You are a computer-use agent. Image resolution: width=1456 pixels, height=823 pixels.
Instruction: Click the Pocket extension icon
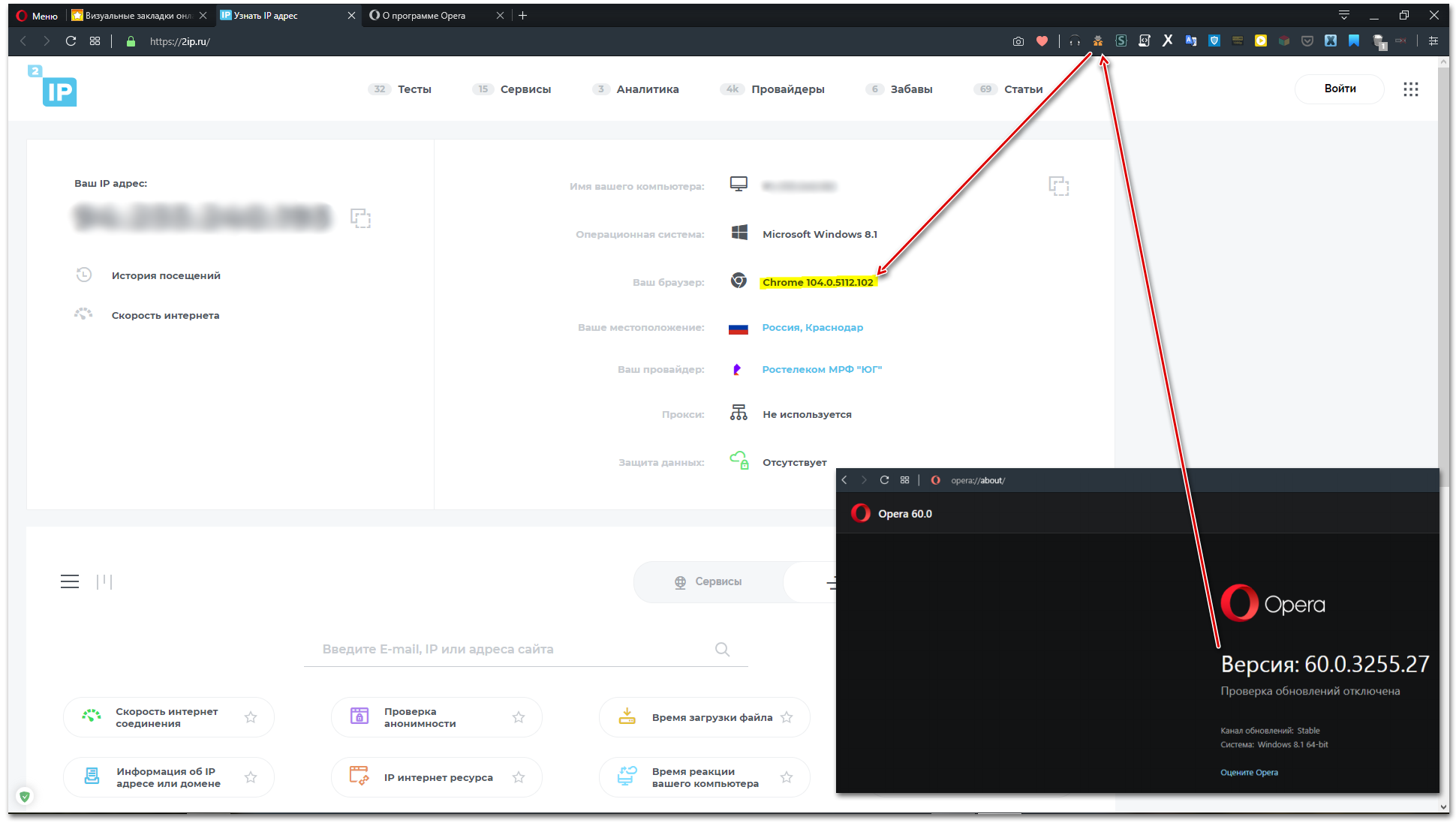coord(1307,41)
